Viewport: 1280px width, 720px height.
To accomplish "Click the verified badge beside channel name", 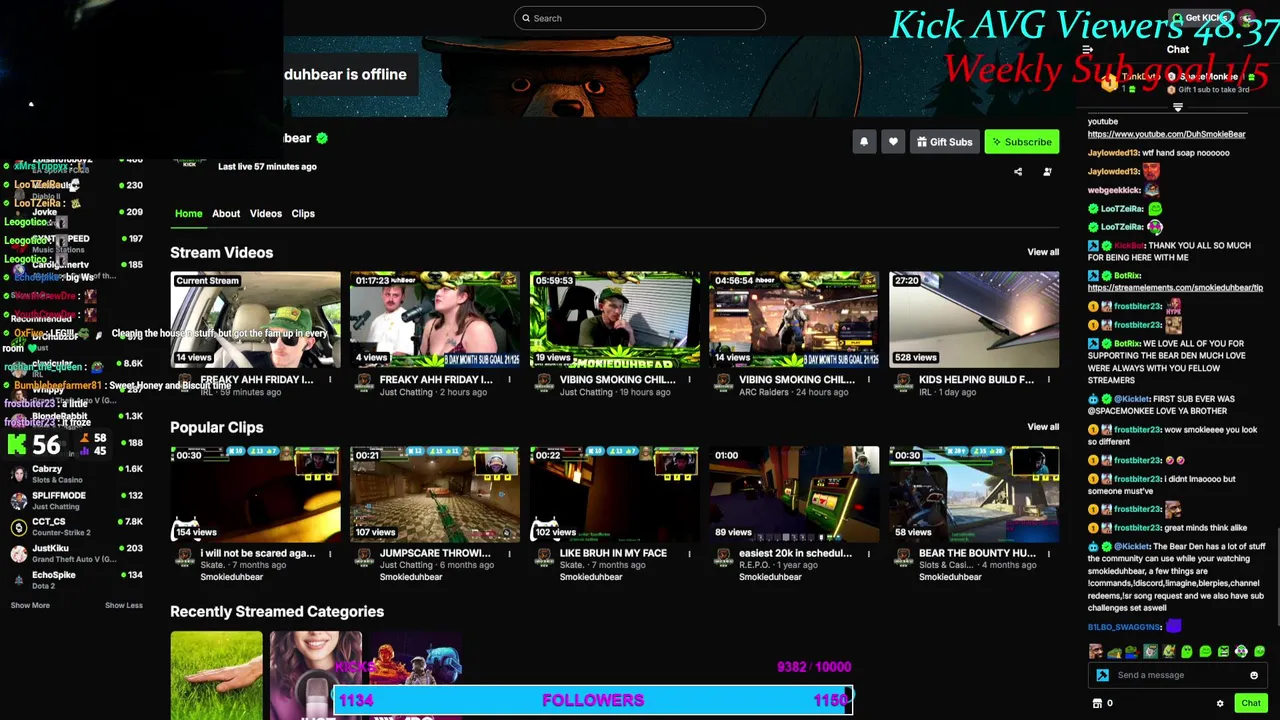I will pyautogui.click(x=321, y=138).
